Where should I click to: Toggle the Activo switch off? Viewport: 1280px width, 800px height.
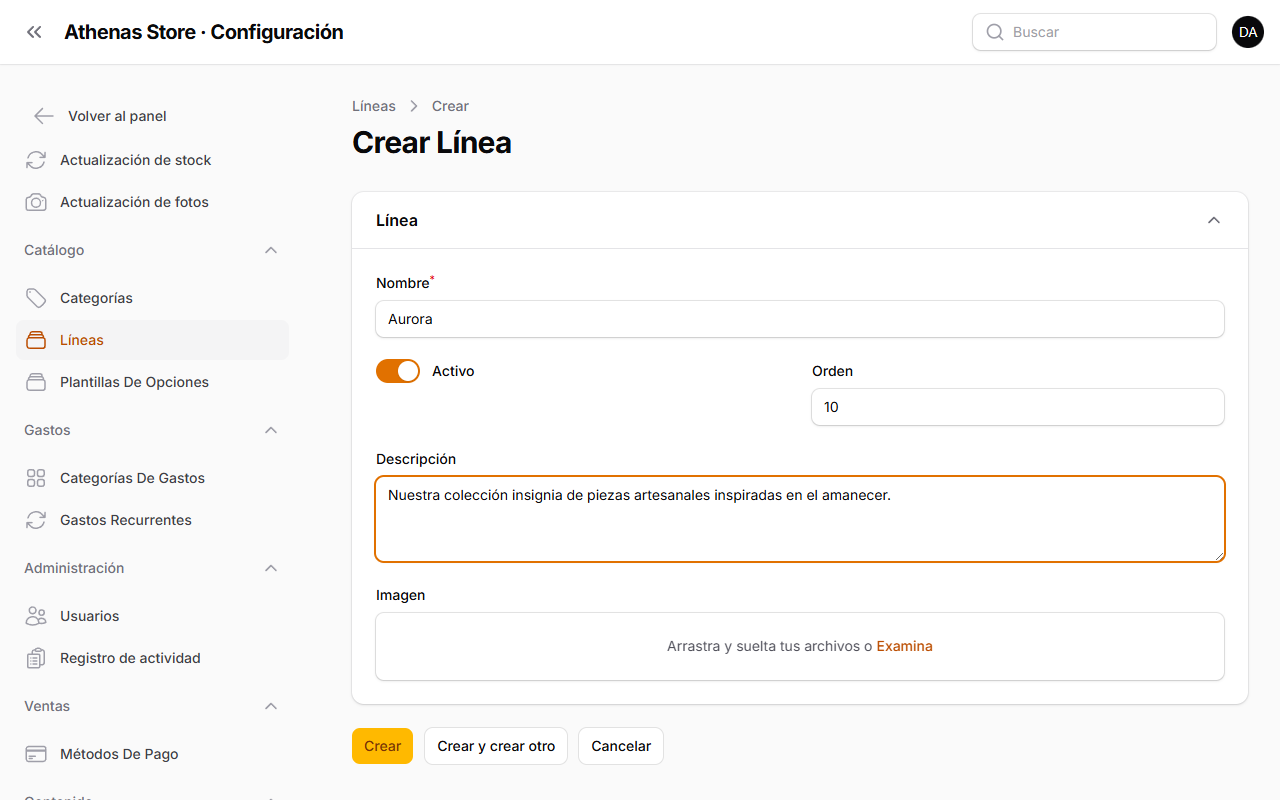[398, 371]
